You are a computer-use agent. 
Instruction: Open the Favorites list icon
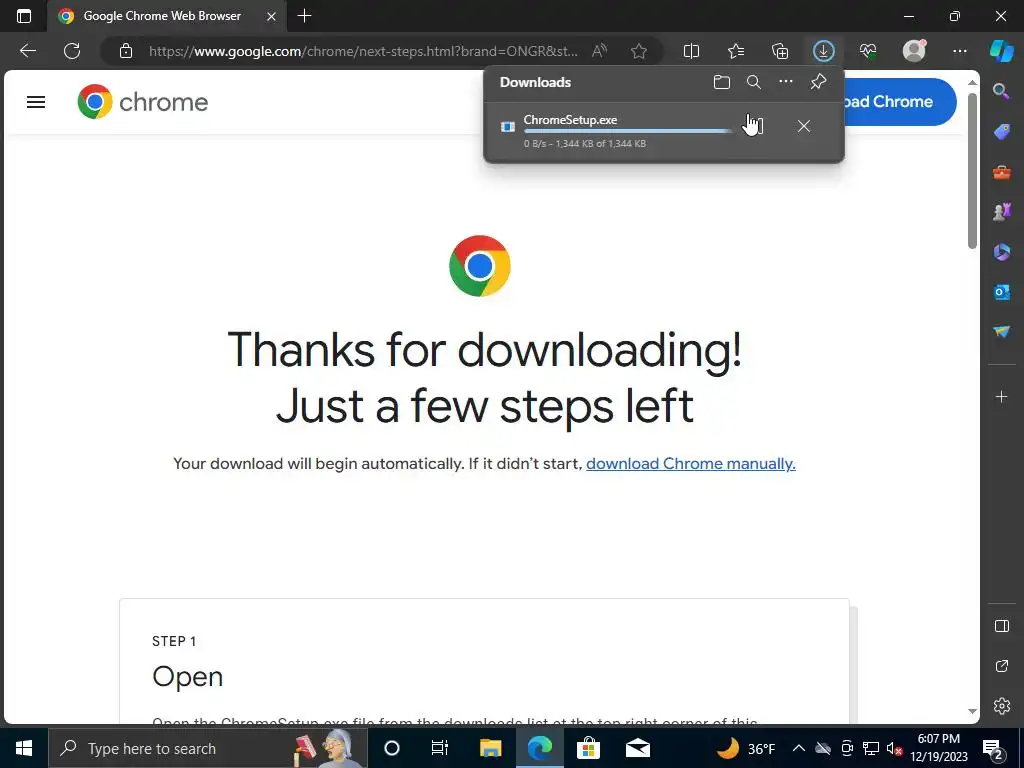pyautogui.click(x=736, y=51)
